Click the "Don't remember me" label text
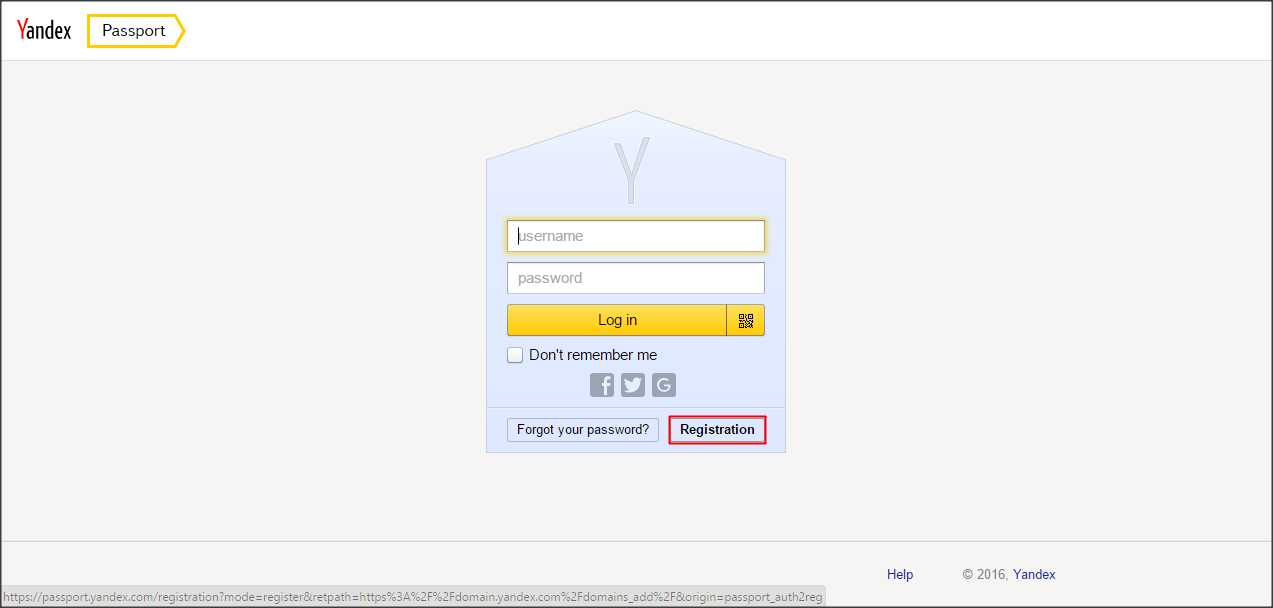This screenshot has height=608, width=1273. pos(593,355)
